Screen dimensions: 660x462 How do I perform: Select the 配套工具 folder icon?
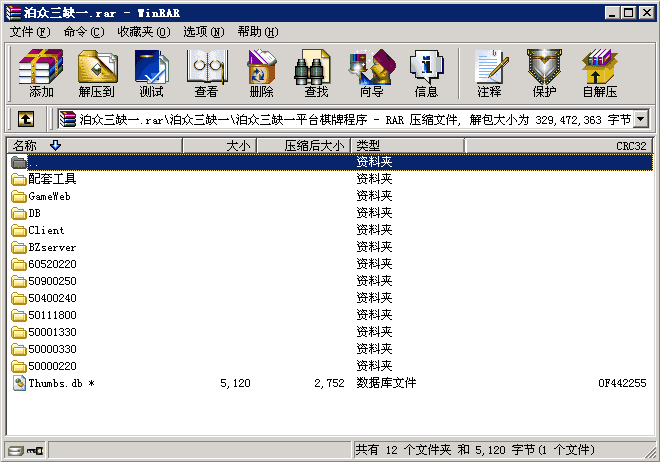[19, 180]
